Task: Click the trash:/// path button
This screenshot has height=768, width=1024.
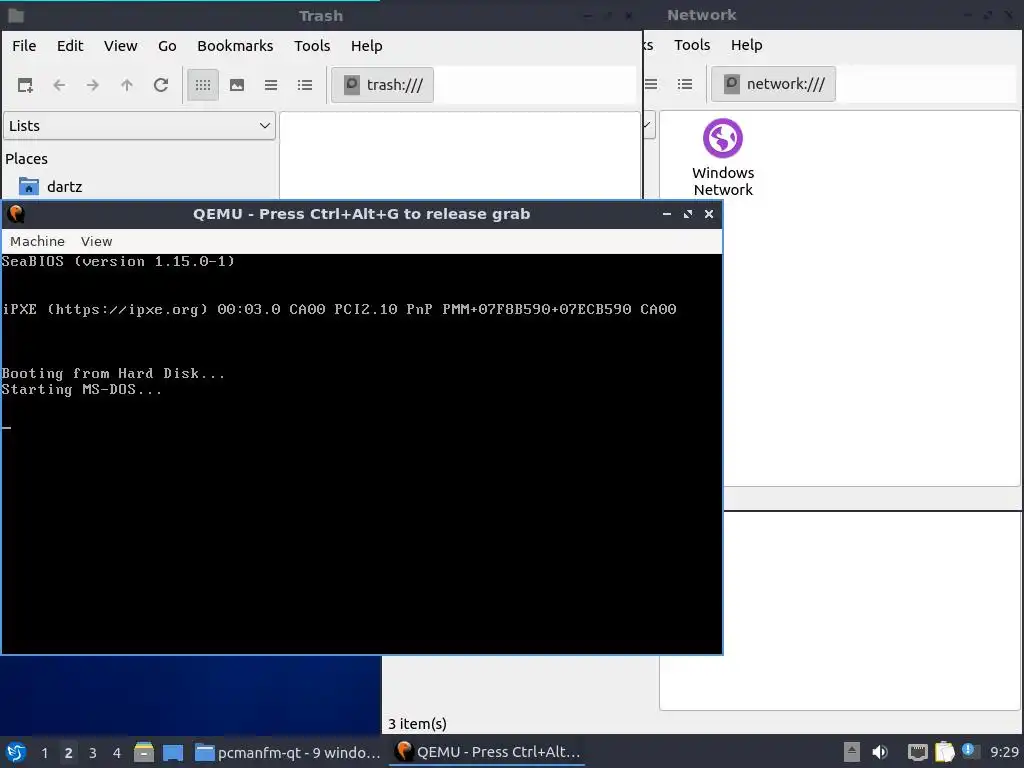Action: point(383,85)
